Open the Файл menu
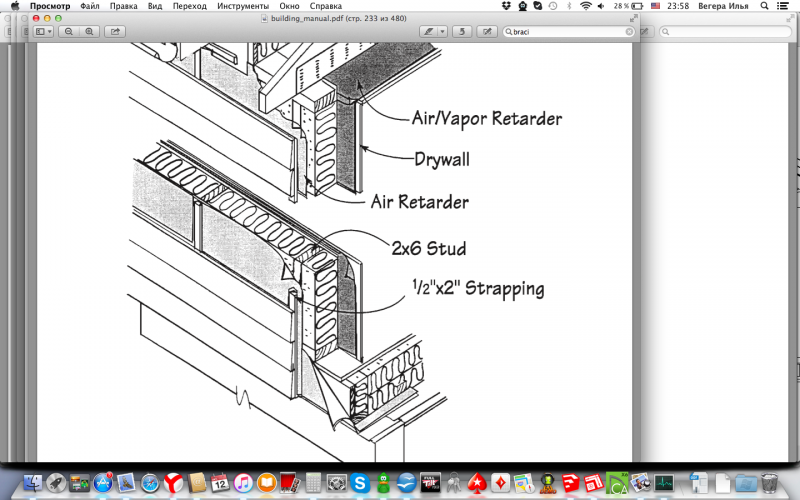Screen dimensions: 800x500 point(91,6)
